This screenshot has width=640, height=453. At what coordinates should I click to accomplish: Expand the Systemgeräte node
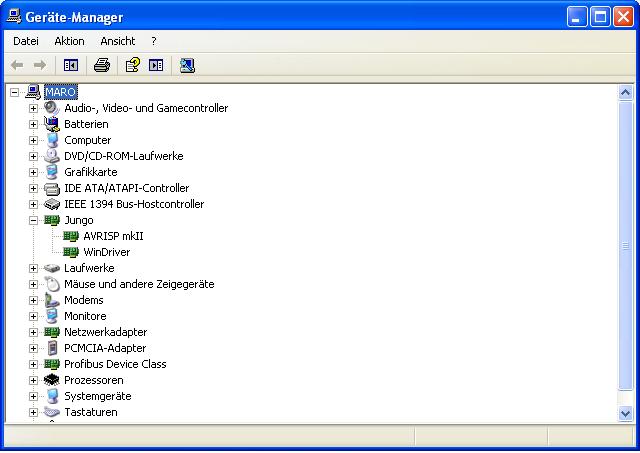tap(33, 396)
